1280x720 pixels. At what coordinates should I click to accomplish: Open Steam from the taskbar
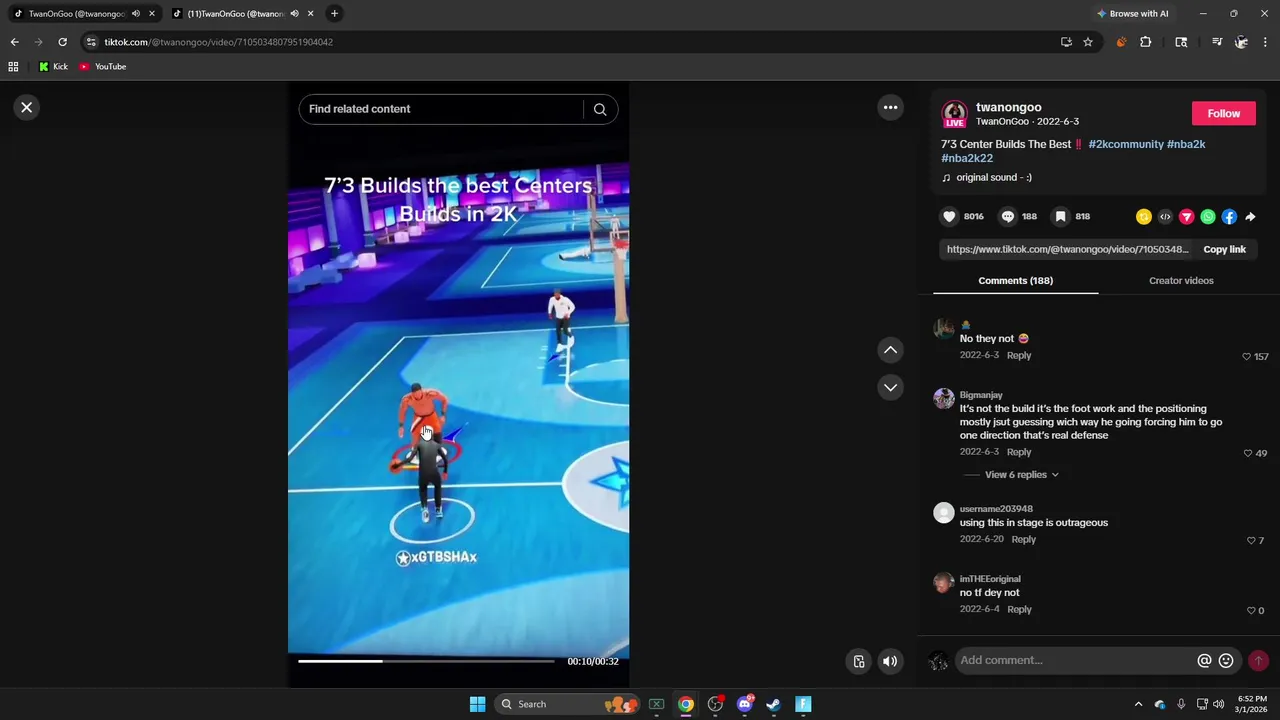click(773, 704)
